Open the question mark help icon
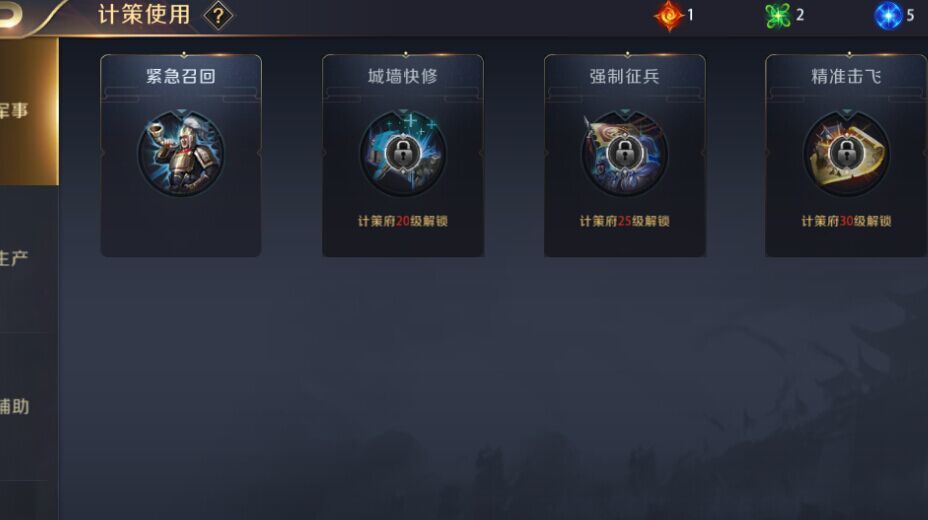This screenshot has width=928, height=520. (218, 16)
